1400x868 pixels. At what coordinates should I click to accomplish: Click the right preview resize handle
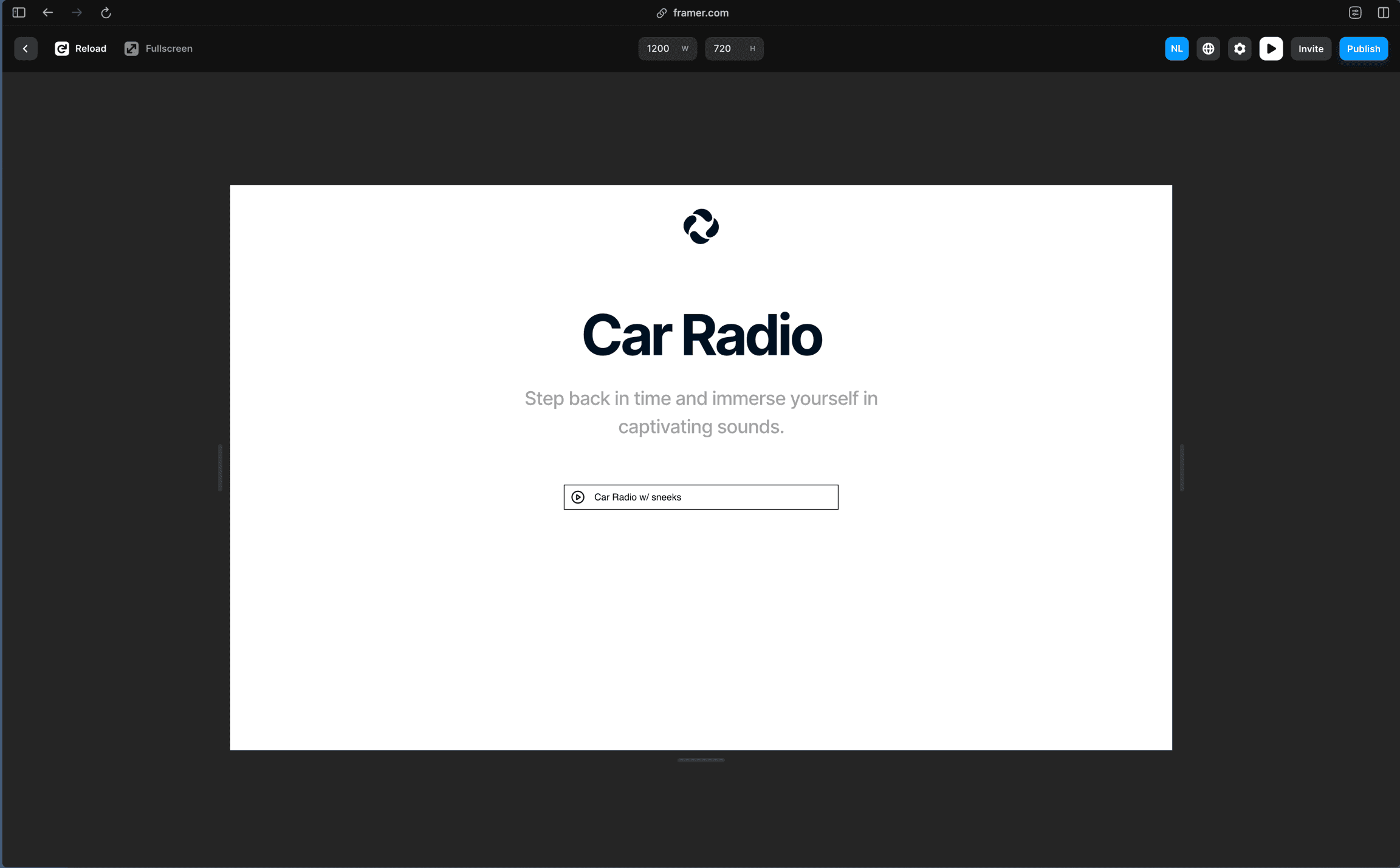point(1182,468)
